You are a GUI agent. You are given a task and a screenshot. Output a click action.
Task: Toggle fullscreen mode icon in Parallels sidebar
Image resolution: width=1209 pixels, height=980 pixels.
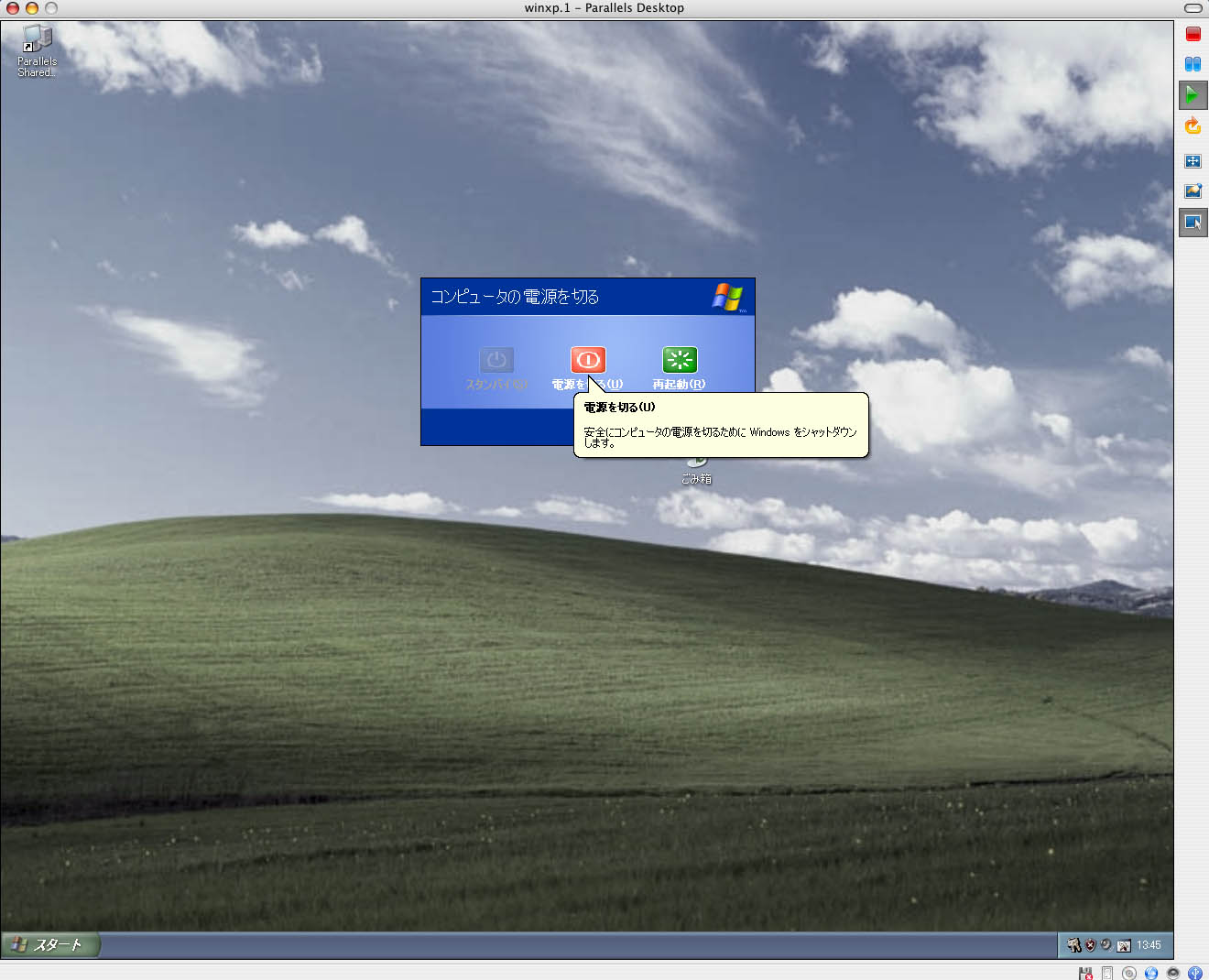(1193, 161)
